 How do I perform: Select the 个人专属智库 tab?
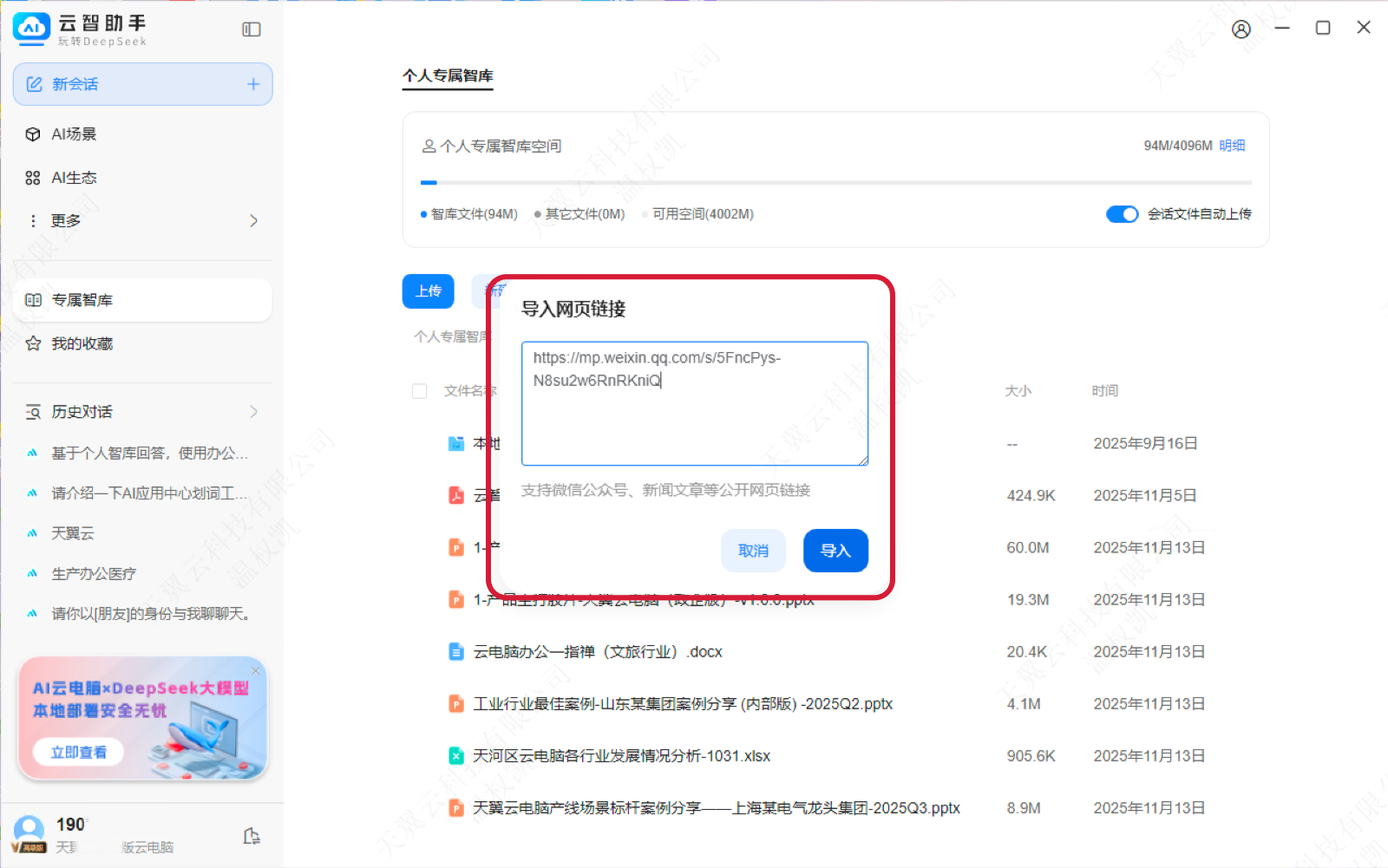pyautogui.click(x=448, y=76)
